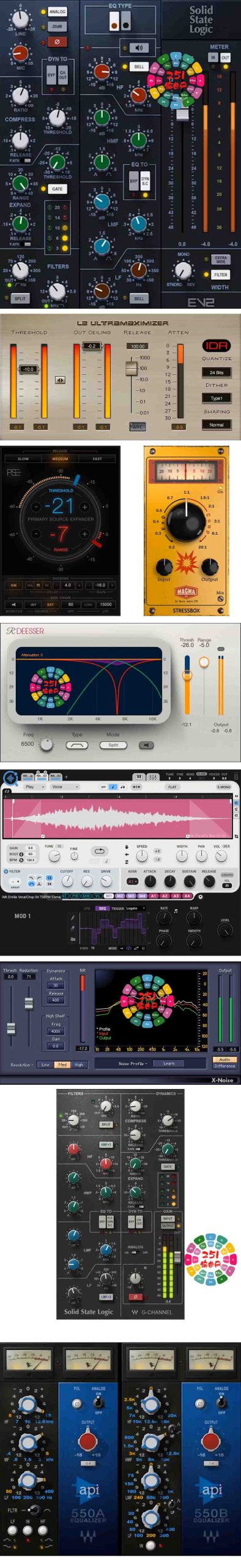This screenshot has height=1568, width=241.
Task: Click the R-DeEsser Type filter shape button
Action: [x=77, y=745]
